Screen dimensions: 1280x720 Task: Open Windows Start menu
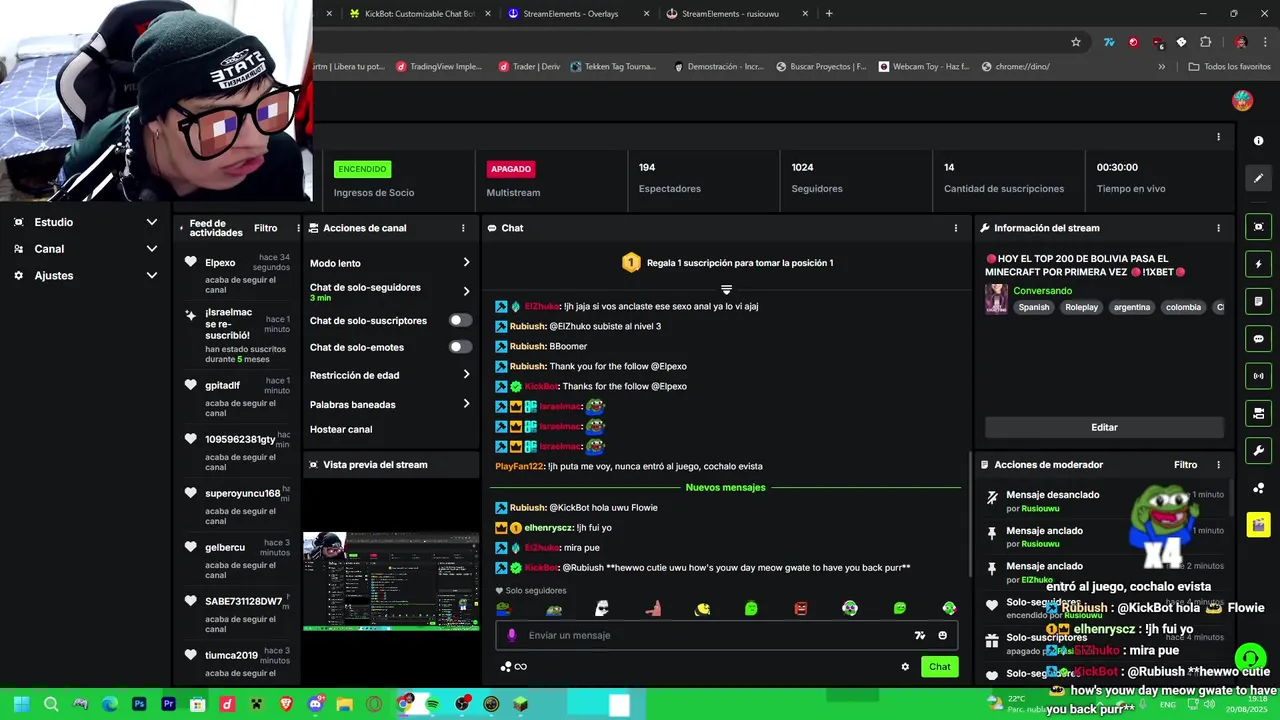(x=21, y=704)
